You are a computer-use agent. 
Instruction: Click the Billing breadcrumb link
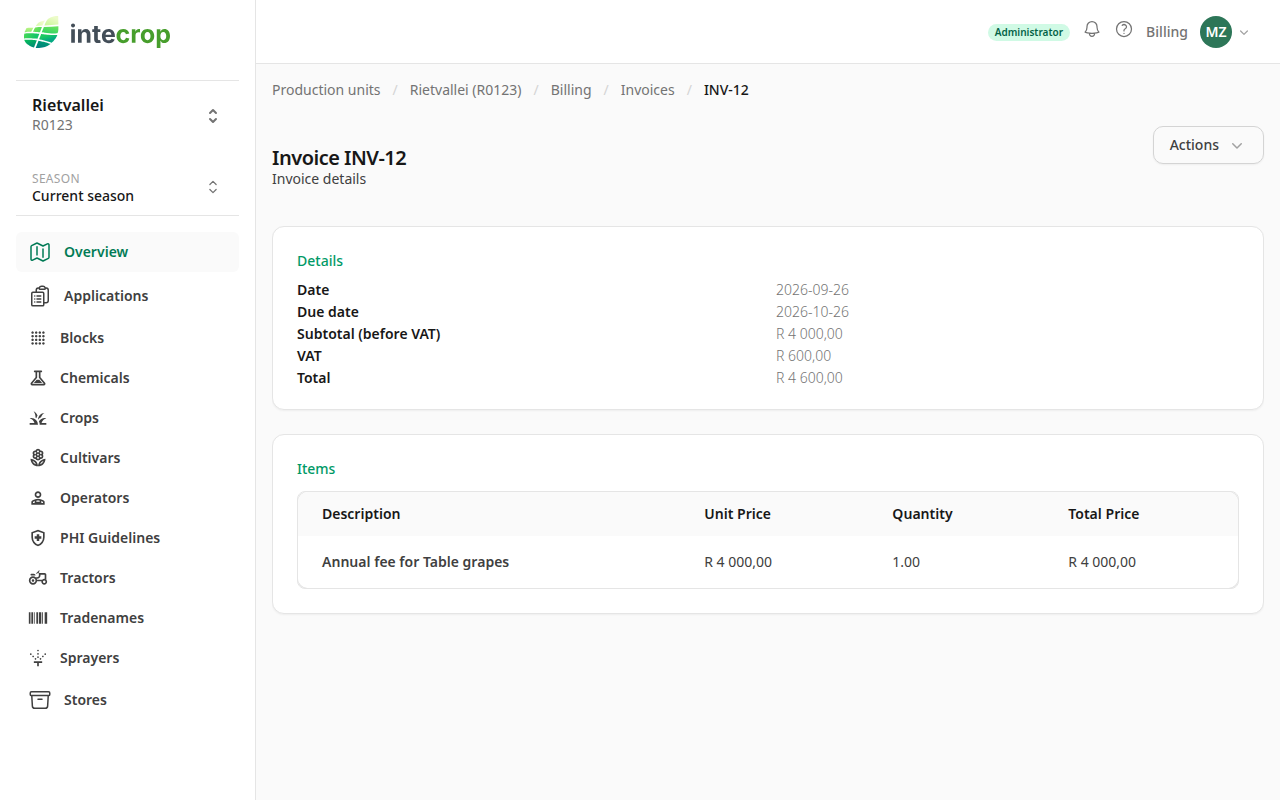571,90
